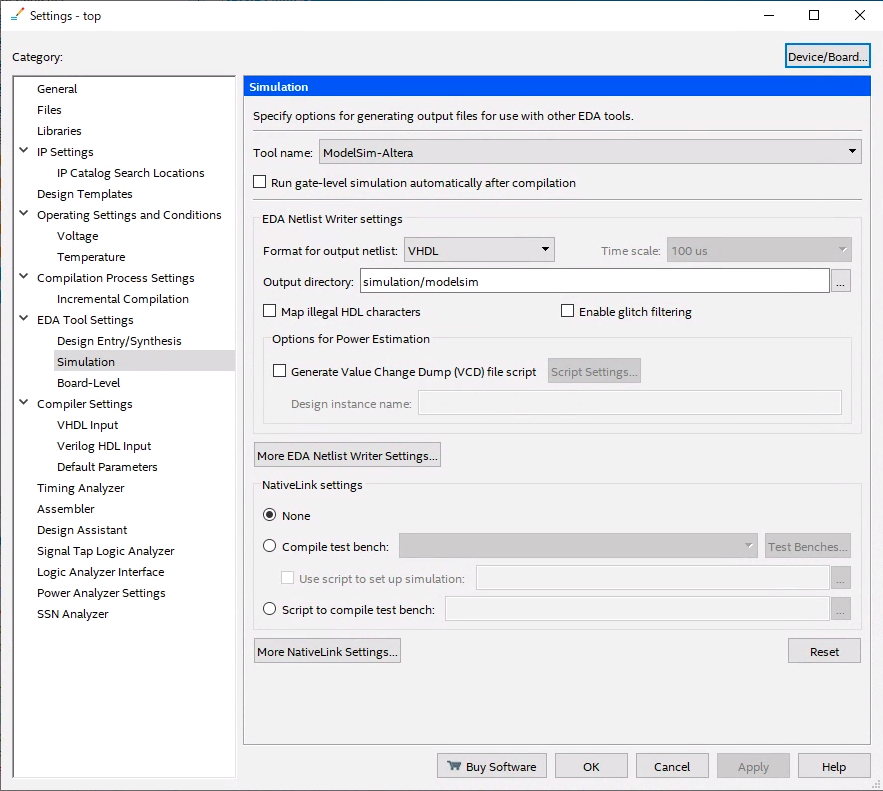Browse for script to compile test bench
This screenshot has height=791, width=883.
[840, 608]
